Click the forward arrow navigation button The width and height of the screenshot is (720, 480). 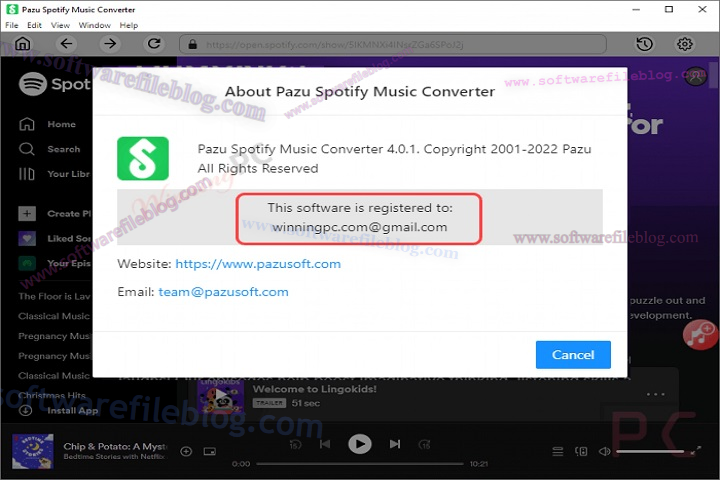[x=110, y=44]
